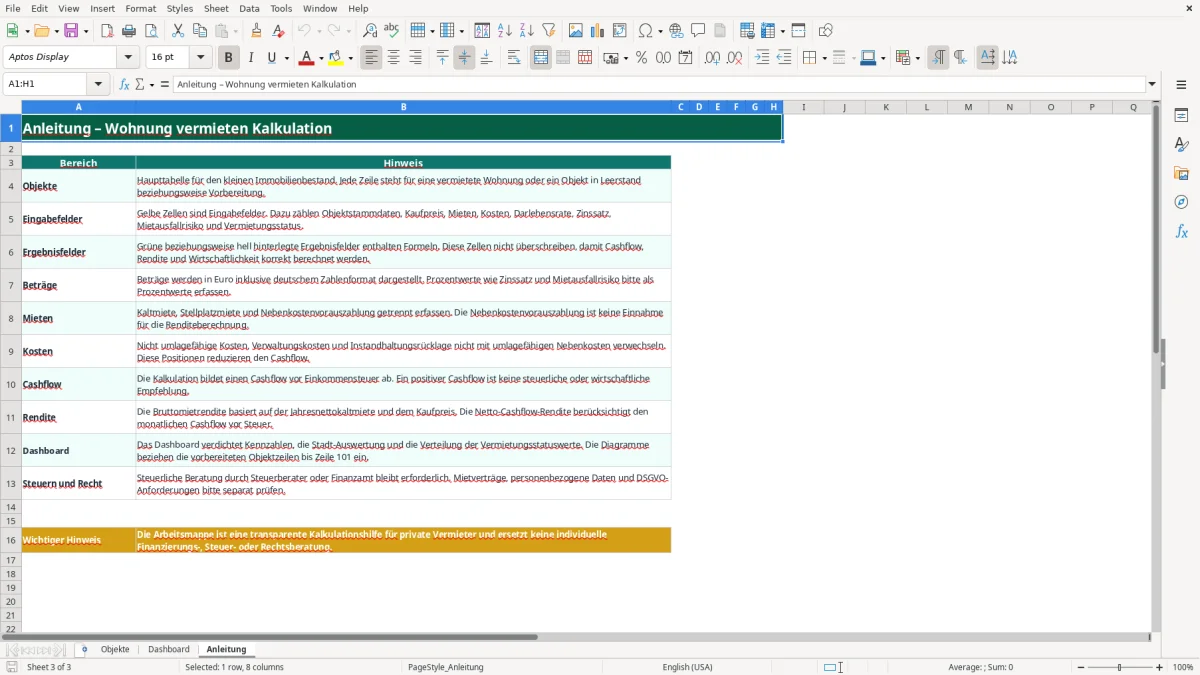Click the Insert Chart icon
This screenshot has width=1200, height=675.
[x=598, y=31]
